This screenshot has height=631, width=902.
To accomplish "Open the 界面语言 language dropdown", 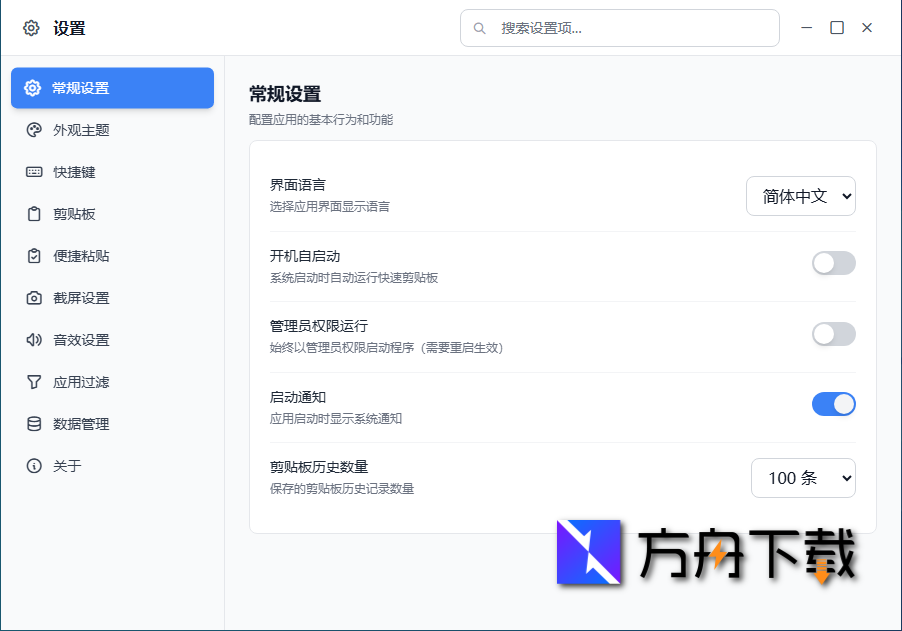I will 800,196.
